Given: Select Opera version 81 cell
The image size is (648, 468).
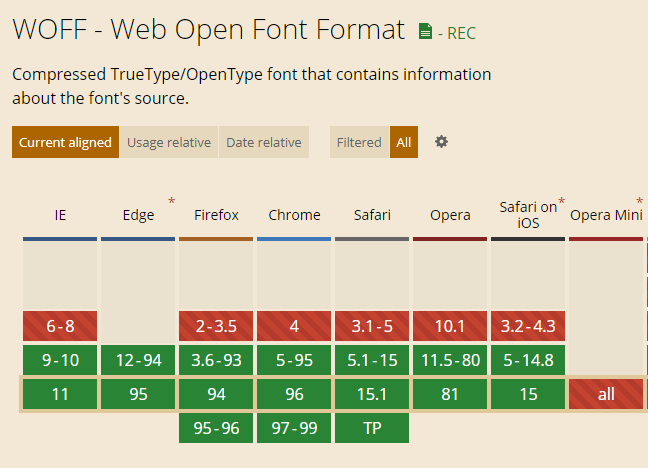Looking at the screenshot, I should [x=450, y=394].
